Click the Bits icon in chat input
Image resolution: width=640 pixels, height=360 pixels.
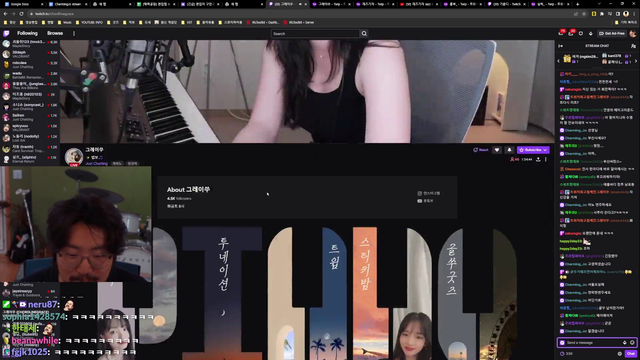click(624, 342)
